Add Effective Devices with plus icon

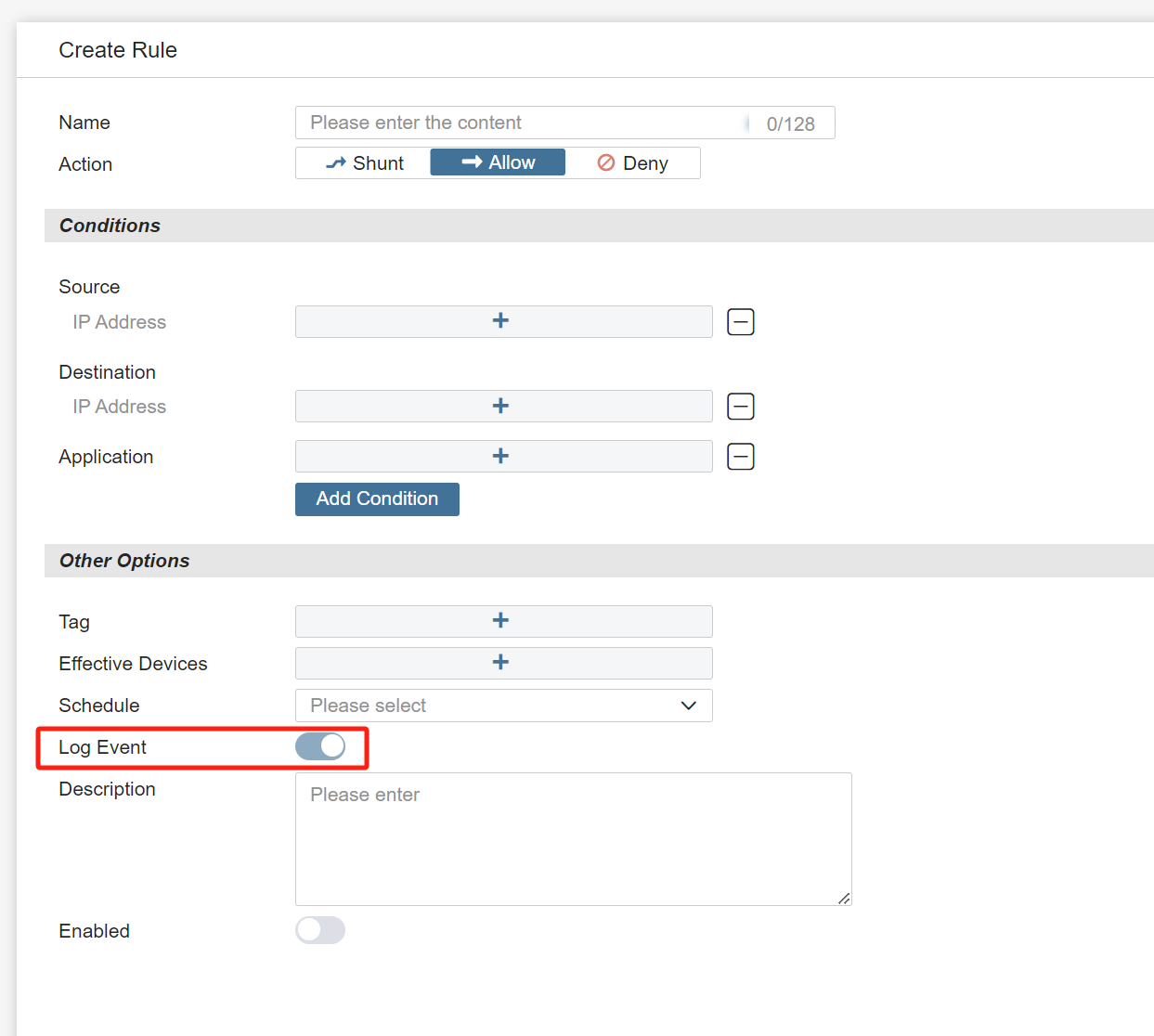pos(502,663)
